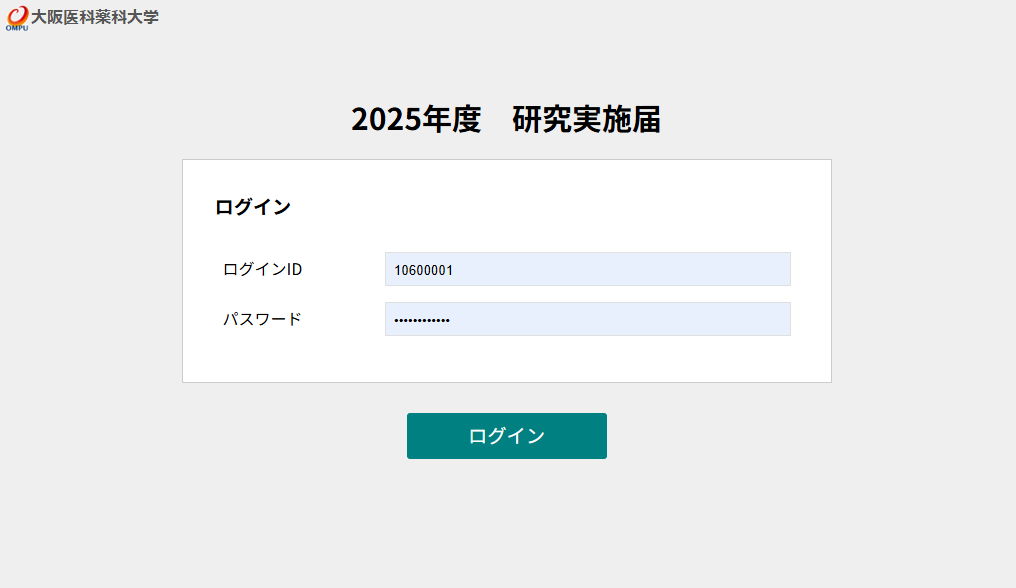The height and width of the screenshot is (588, 1016).
Task: Click the 2025年度 text in the title
Action: (x=416, y=119)
